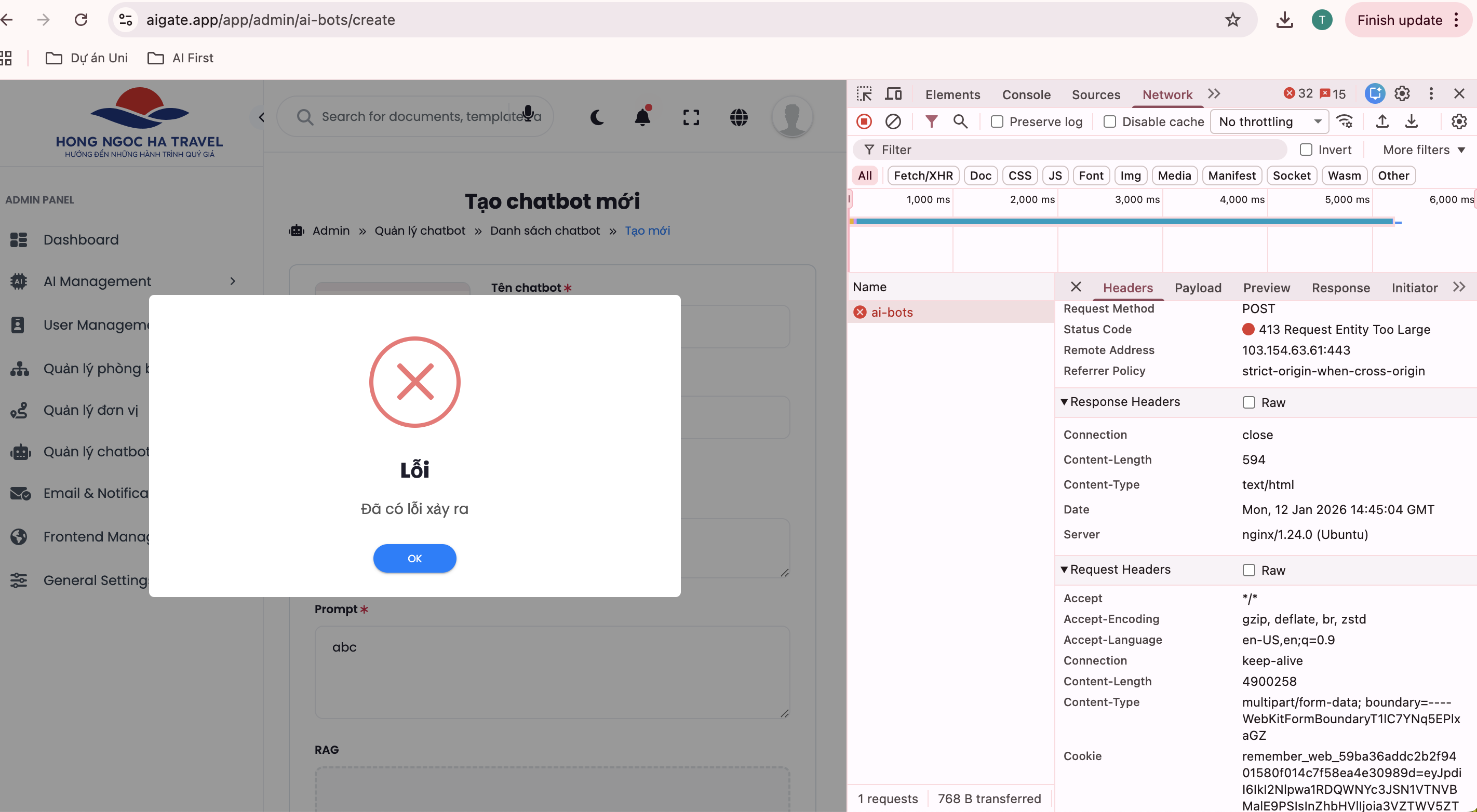Check the Disable cache option

click(1110, 121)
